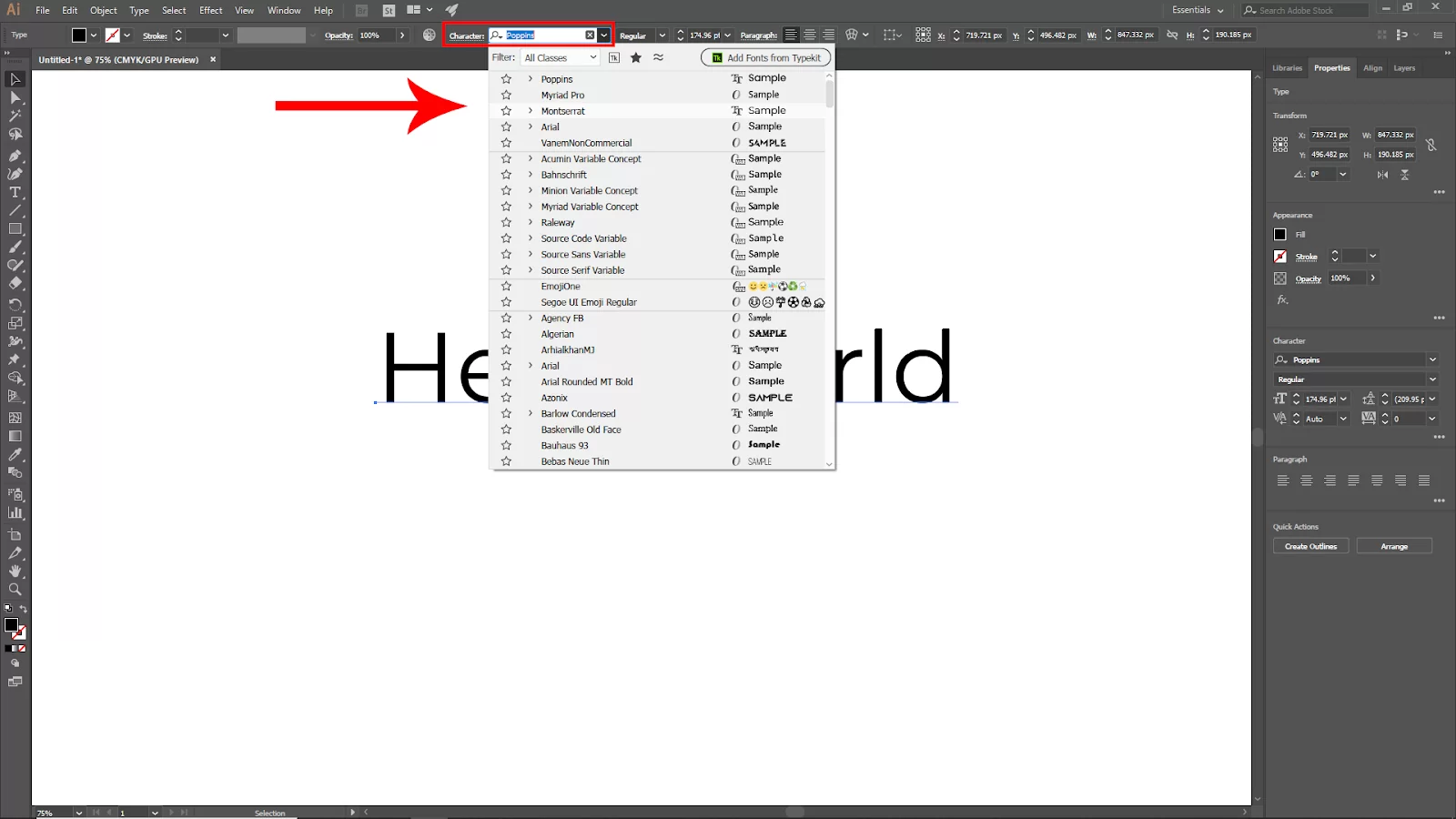The image size is (1456, 819).
Task: Select the Type tool
Action: [15, 192]
